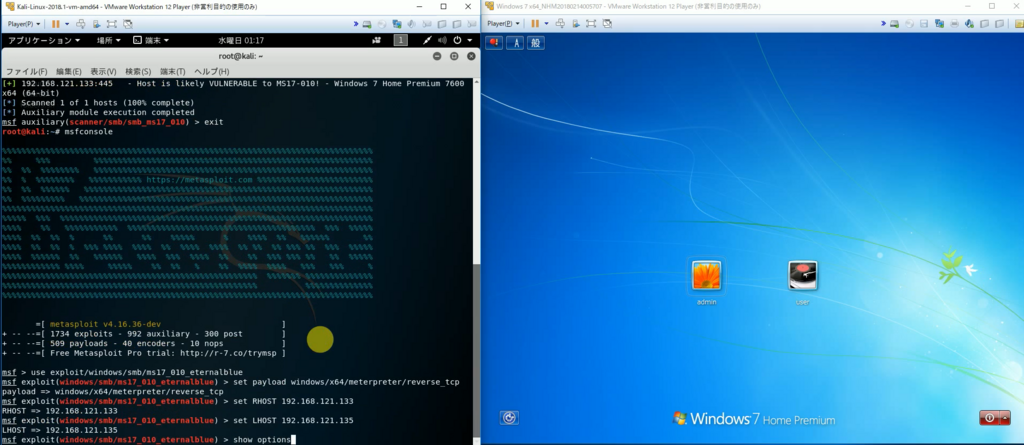
Task: Enable Unity mode in Windows 7 VMware window
Action: pos(607,24)
